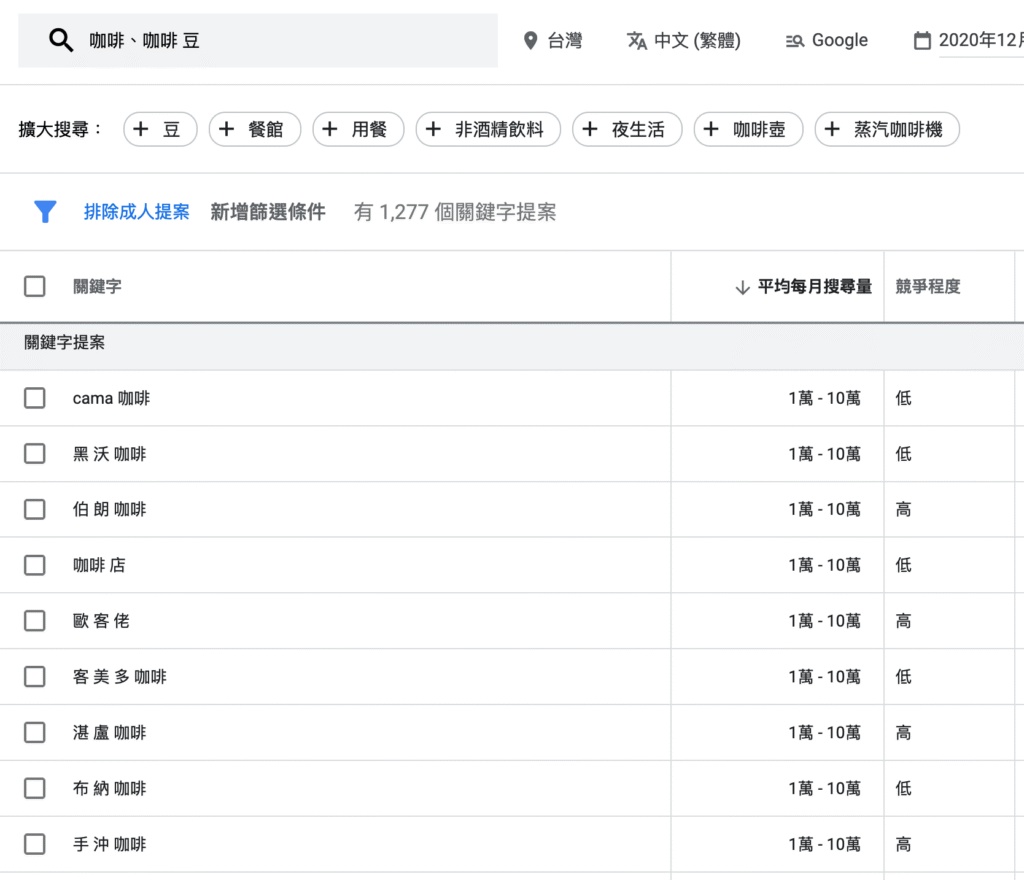Viewport: 1024px width, 880px height.
Task: Check the 歐 客 佬 row checkbox
Action: pyautogui.click(x=35, y=620)
